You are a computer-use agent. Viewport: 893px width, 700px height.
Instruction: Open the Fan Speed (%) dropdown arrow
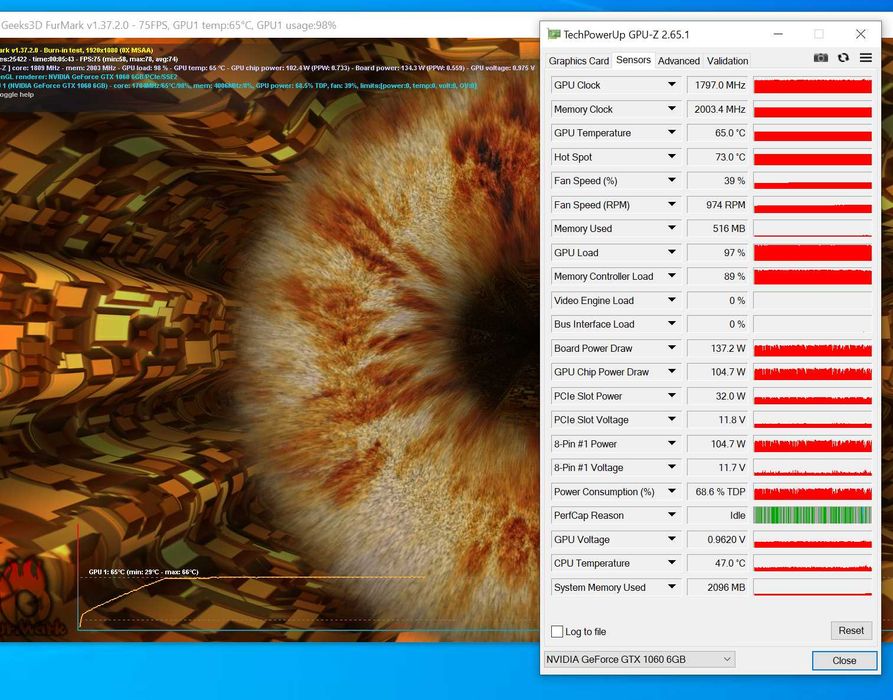[672, 181]
